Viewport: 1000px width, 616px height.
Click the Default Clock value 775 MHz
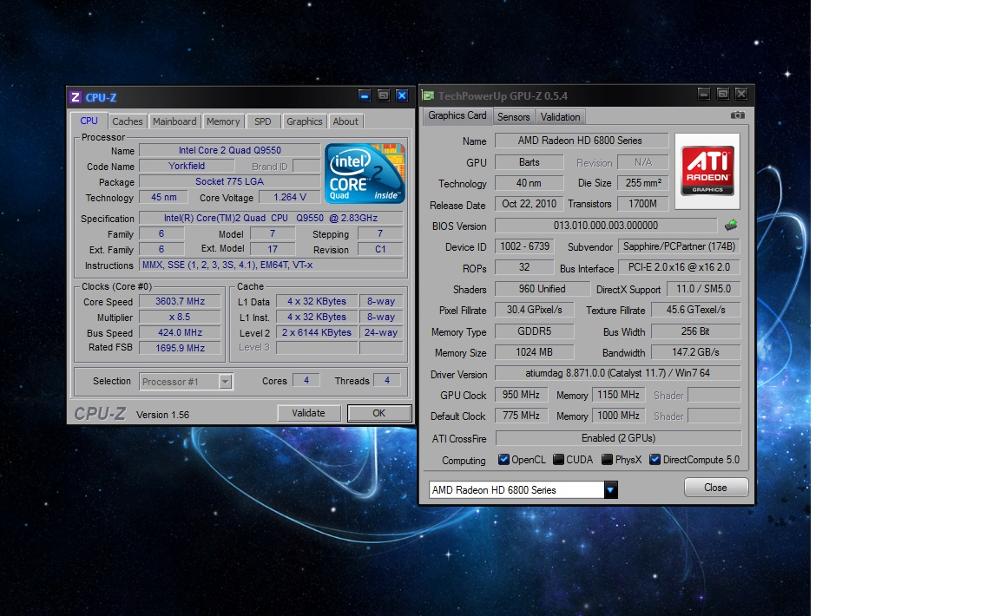521,416
